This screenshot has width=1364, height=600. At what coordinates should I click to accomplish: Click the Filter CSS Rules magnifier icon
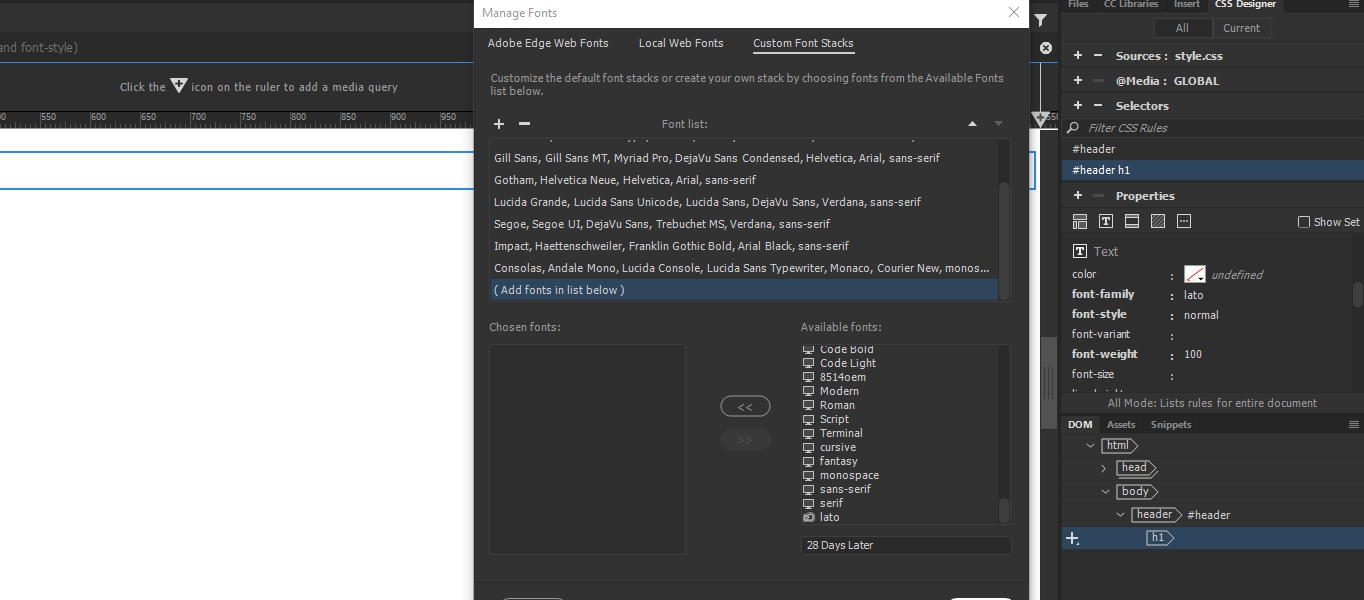[x=1071, y=127]
